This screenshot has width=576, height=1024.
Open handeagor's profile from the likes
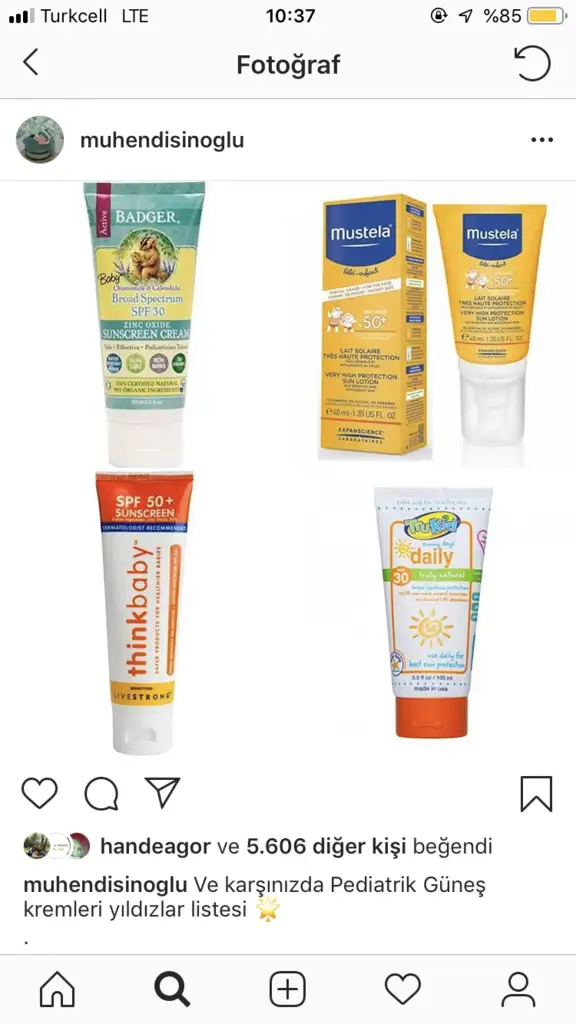[155, 846]
